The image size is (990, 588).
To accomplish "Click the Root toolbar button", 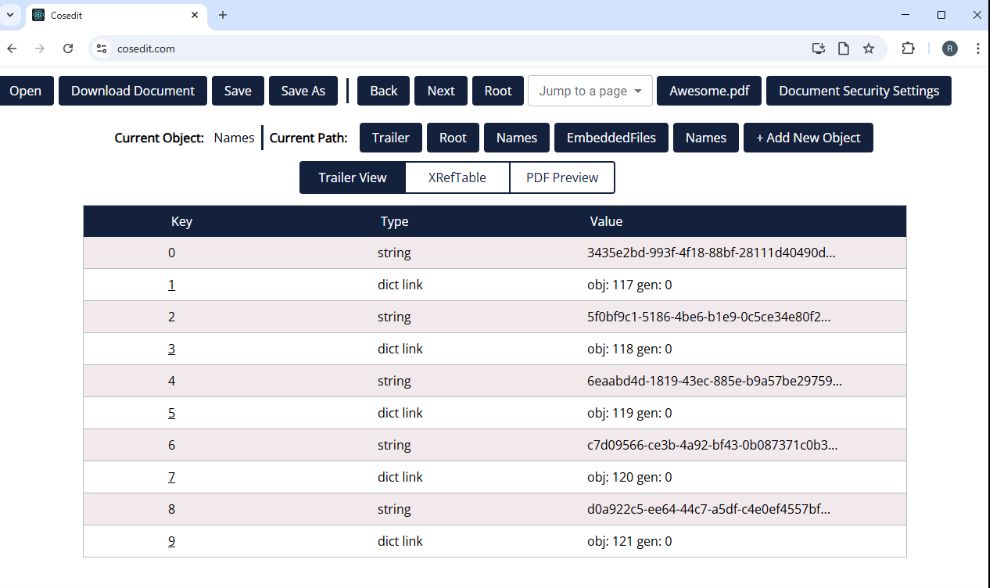I will click(498, 91).
